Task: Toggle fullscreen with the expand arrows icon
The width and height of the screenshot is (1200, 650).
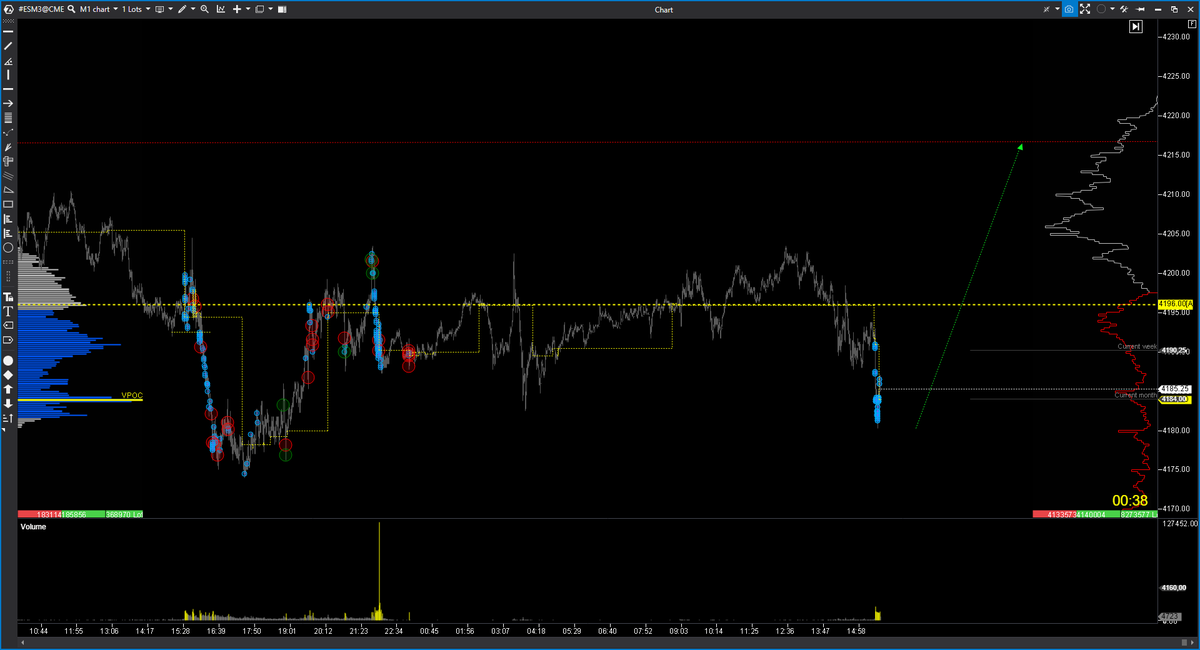Action: (1085, 9)
